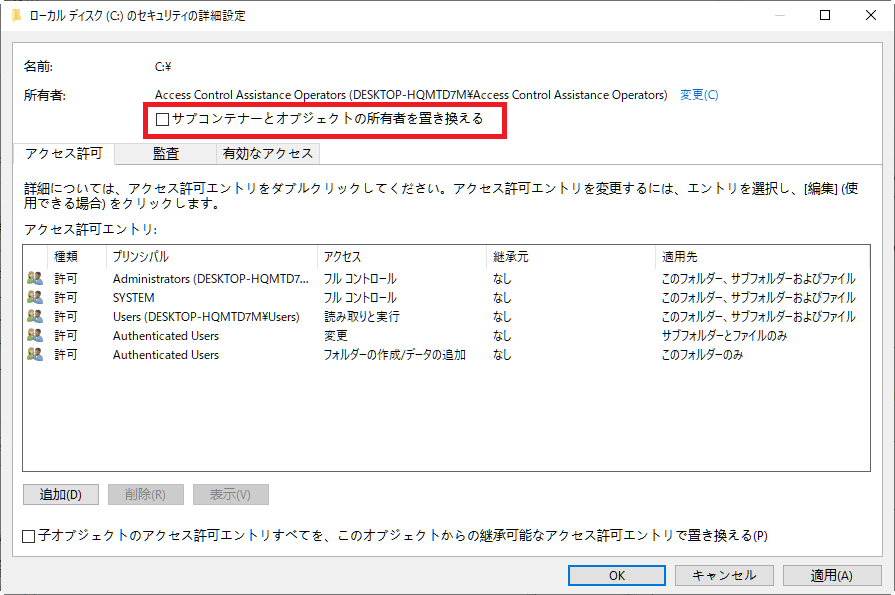
Task: Open the 有効なアクセス tab
Action: (268, 154)
